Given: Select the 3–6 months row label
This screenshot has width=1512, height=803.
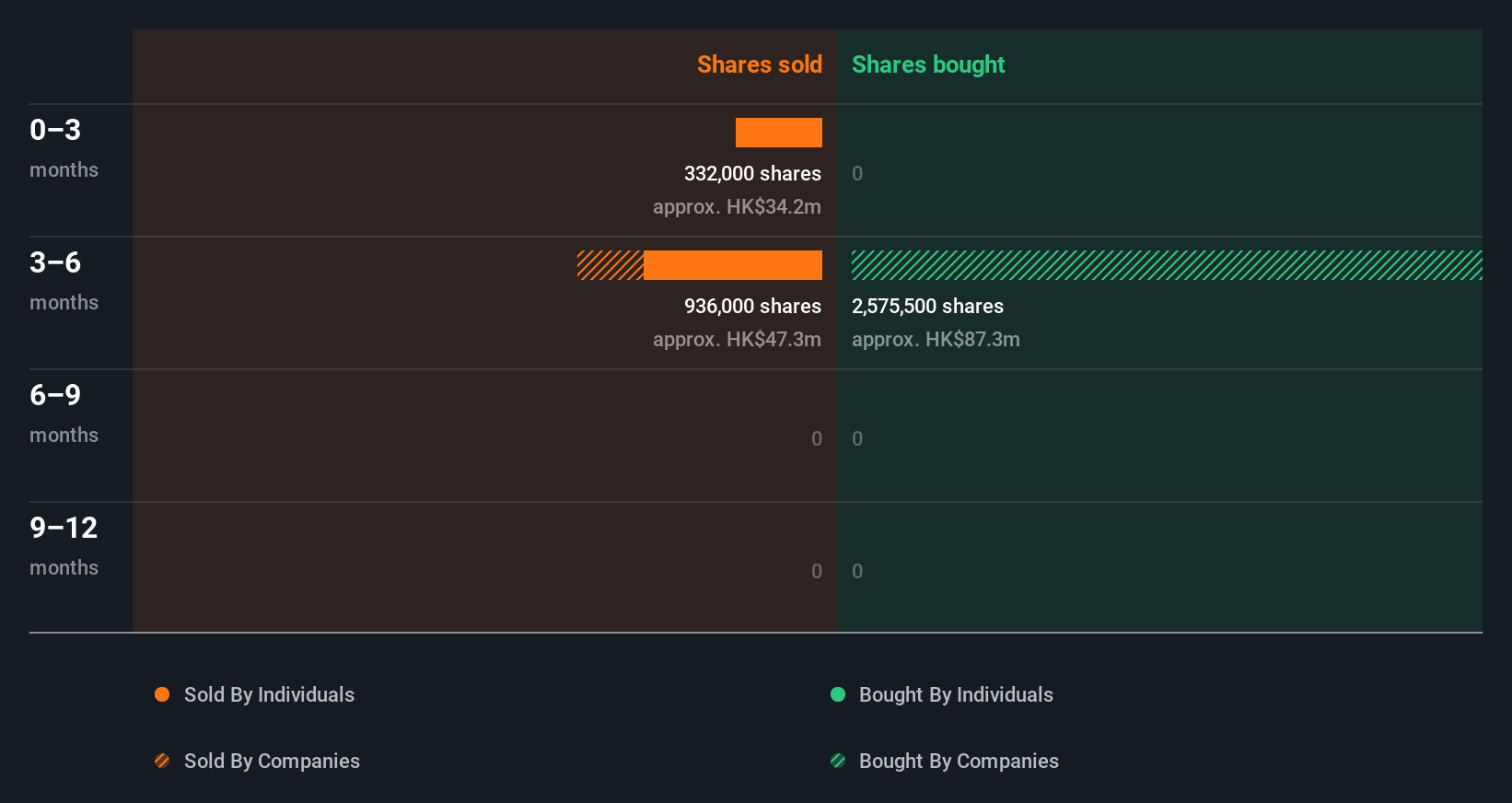Looking at the screenshot, I should coord(55,262).
